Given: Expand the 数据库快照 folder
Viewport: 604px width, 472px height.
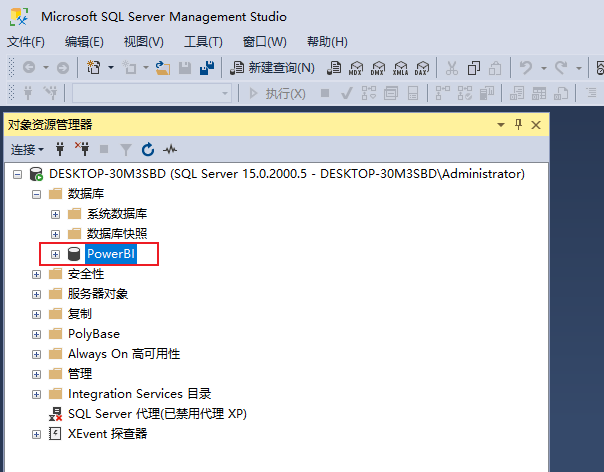Looking at the screenshot, I should point(55,234).
